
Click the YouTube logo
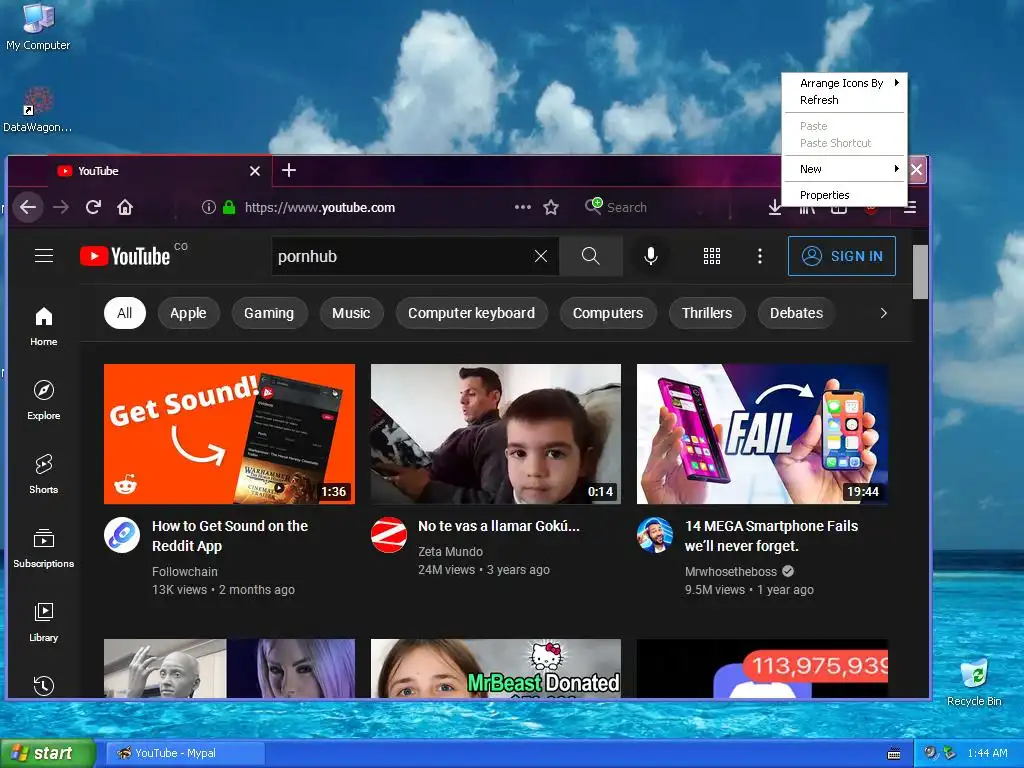125,256
